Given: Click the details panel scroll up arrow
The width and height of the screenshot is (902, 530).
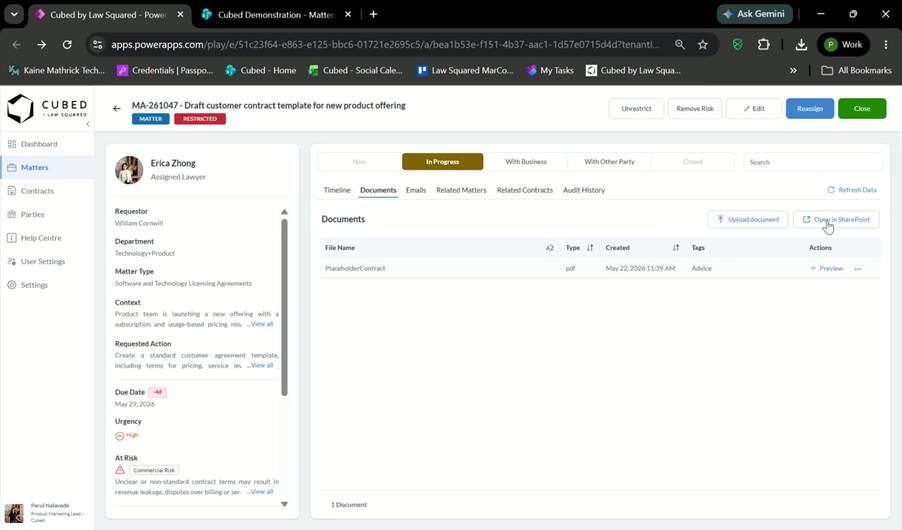Looking at the screenshot, I should 284,212.
